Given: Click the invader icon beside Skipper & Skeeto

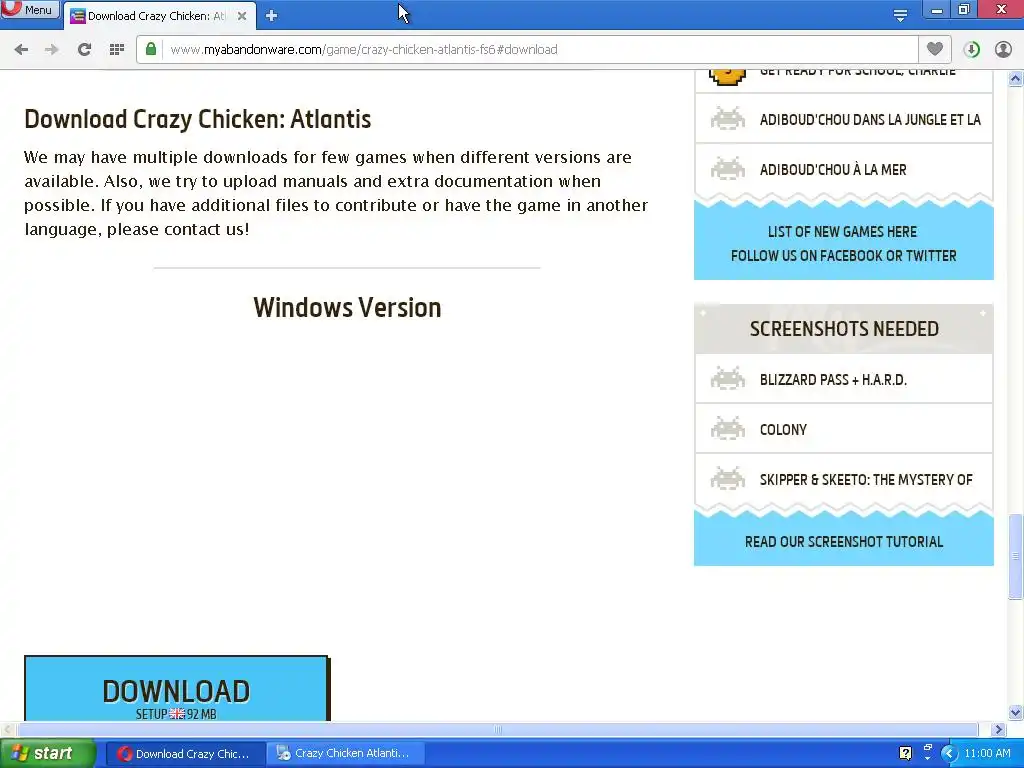Looking at the screenshot, I should click(727, 479).
